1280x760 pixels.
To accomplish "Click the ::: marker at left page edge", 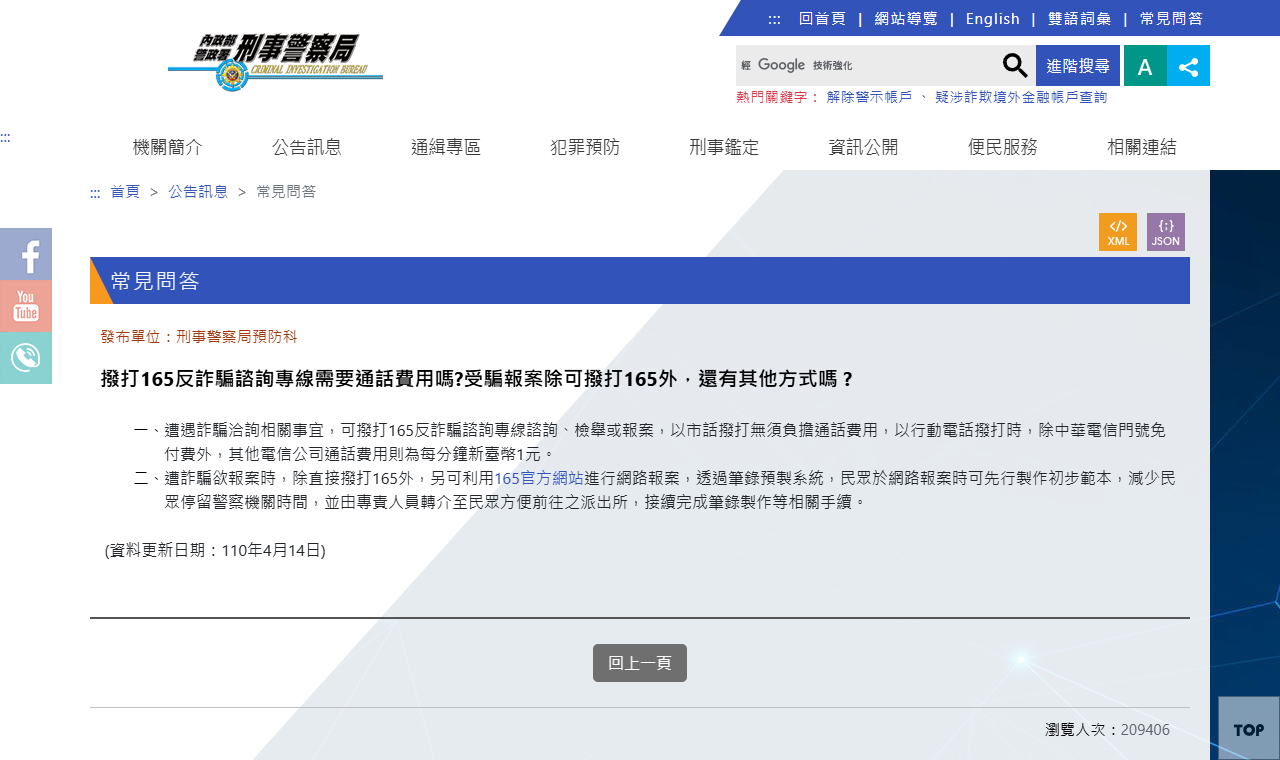I will (5, 138).
